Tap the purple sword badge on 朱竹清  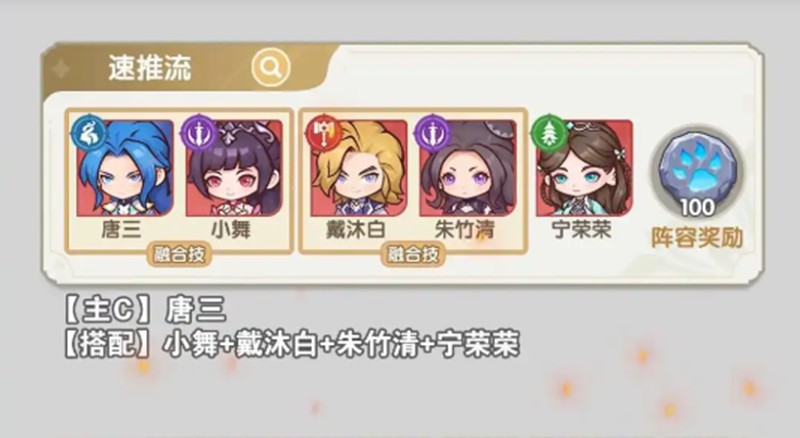pyautogui.click(x=432, y=132)
